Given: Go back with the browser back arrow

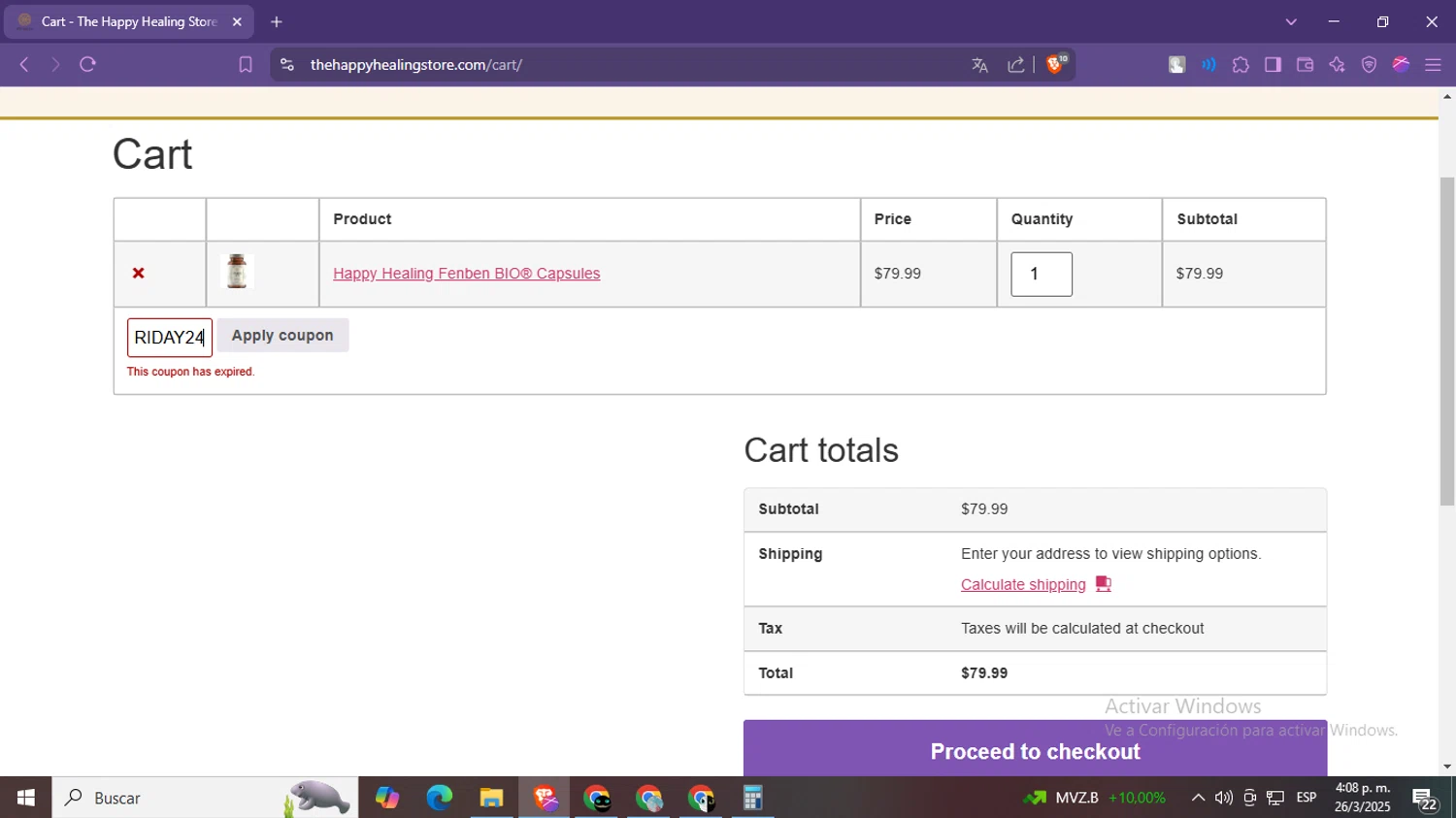Looking at the screenshot, I should click(24, 65).
